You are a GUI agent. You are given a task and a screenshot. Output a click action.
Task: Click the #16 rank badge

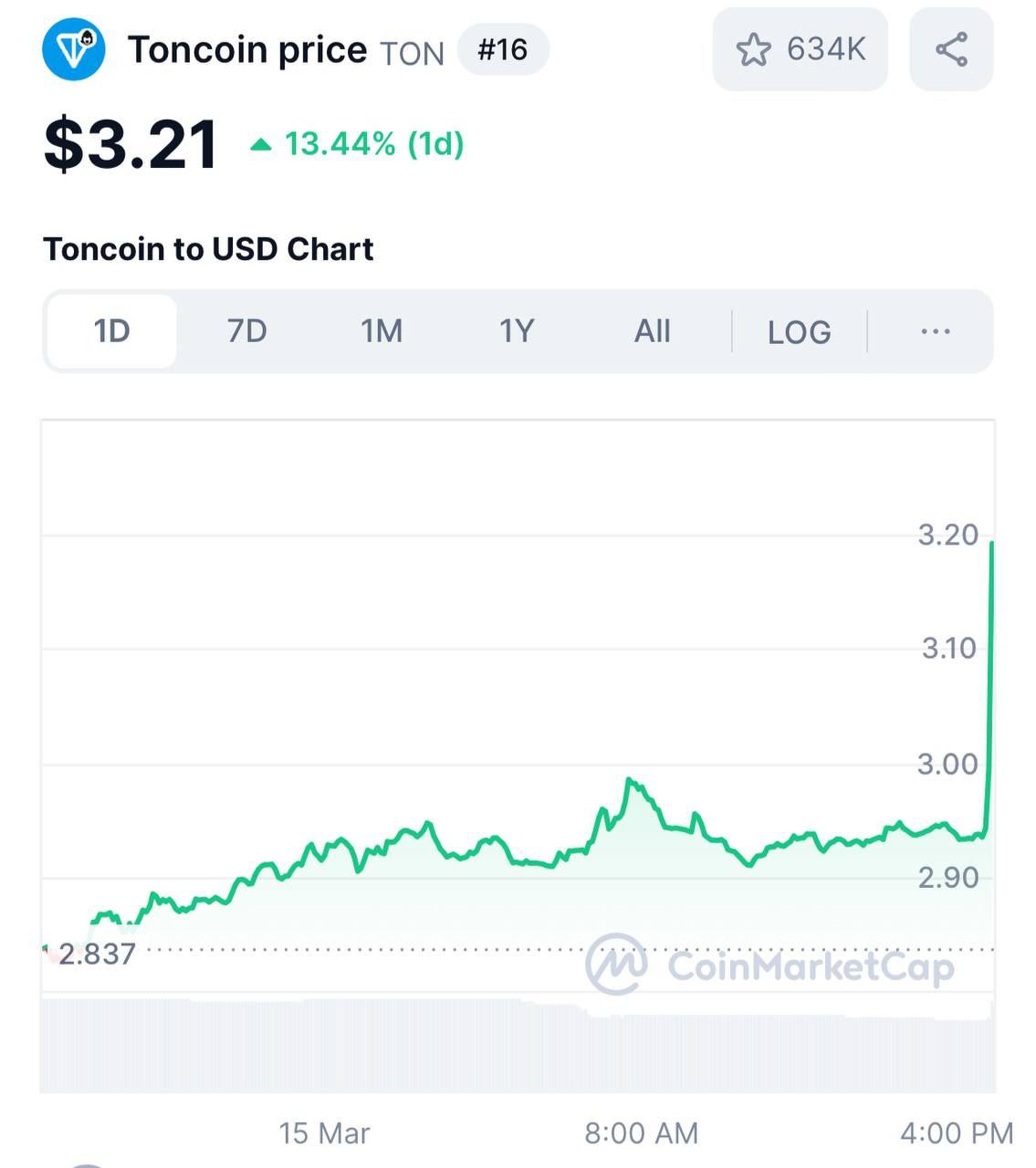503,49
